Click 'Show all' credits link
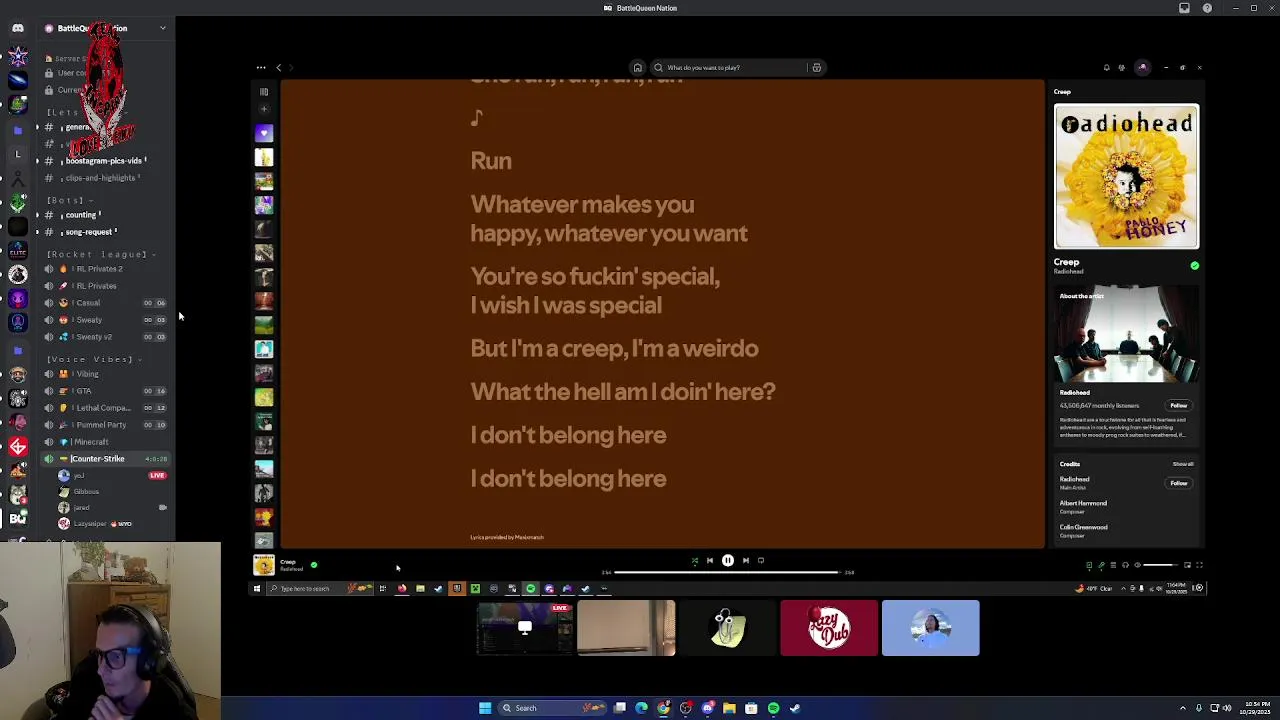The image size is (1280, 720). 1183,464
